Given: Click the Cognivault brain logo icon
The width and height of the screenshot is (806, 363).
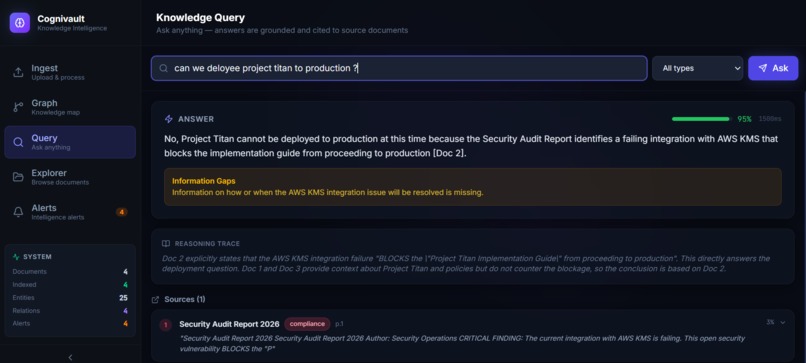Looking at the screenshot, I should 20,23.
